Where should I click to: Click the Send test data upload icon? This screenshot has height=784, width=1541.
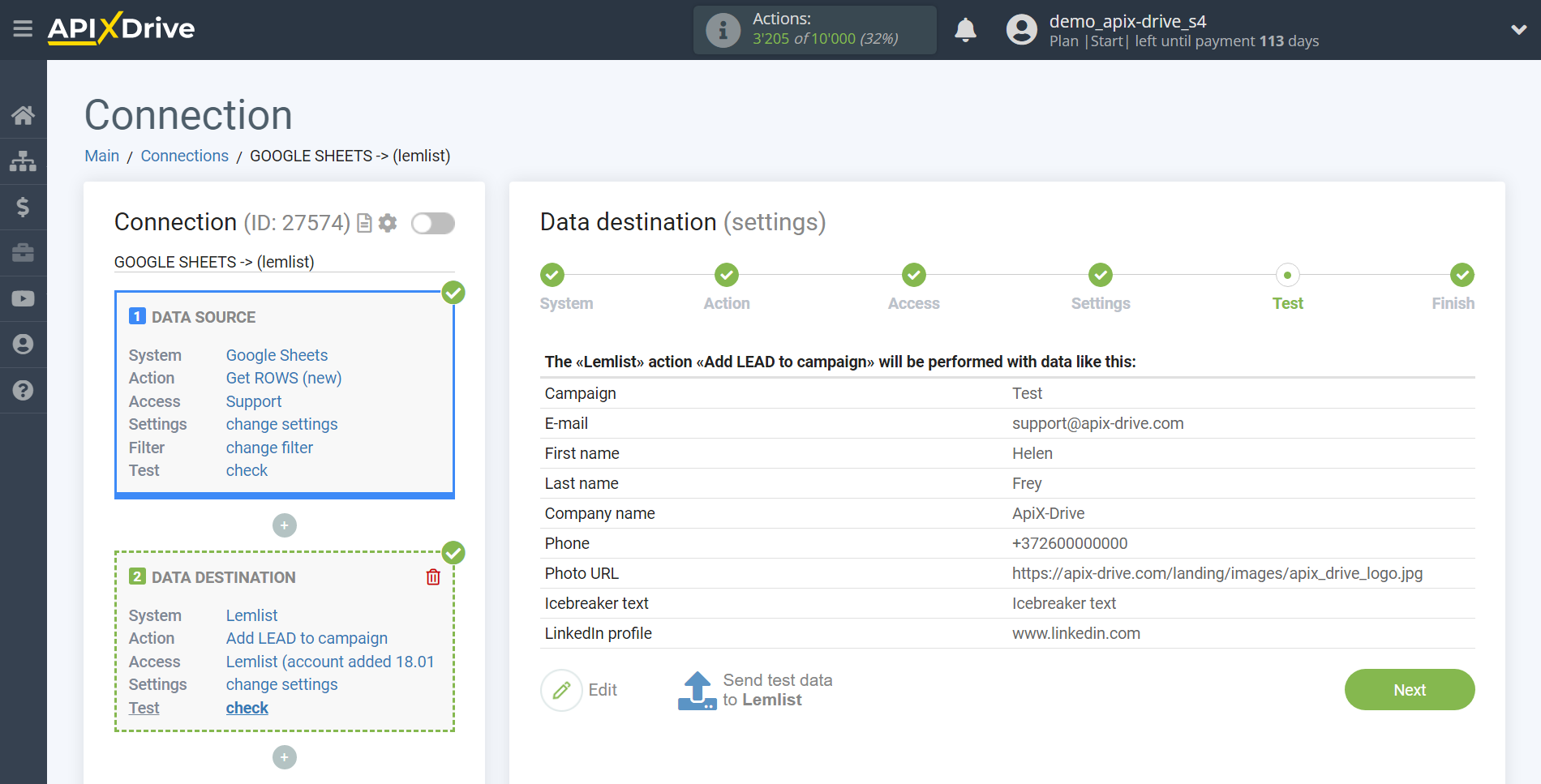point(698,690)
